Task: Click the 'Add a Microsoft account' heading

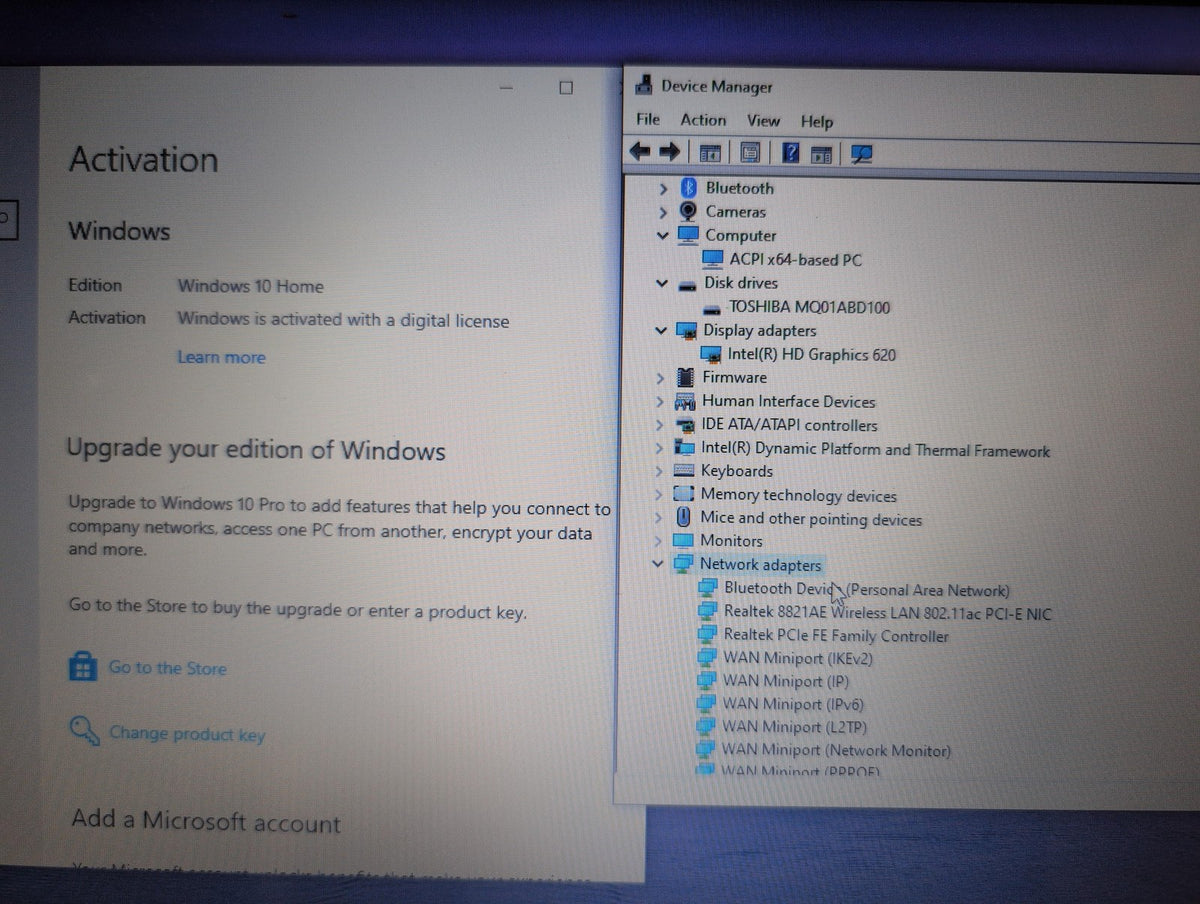Action: click(x=206, y=822)
